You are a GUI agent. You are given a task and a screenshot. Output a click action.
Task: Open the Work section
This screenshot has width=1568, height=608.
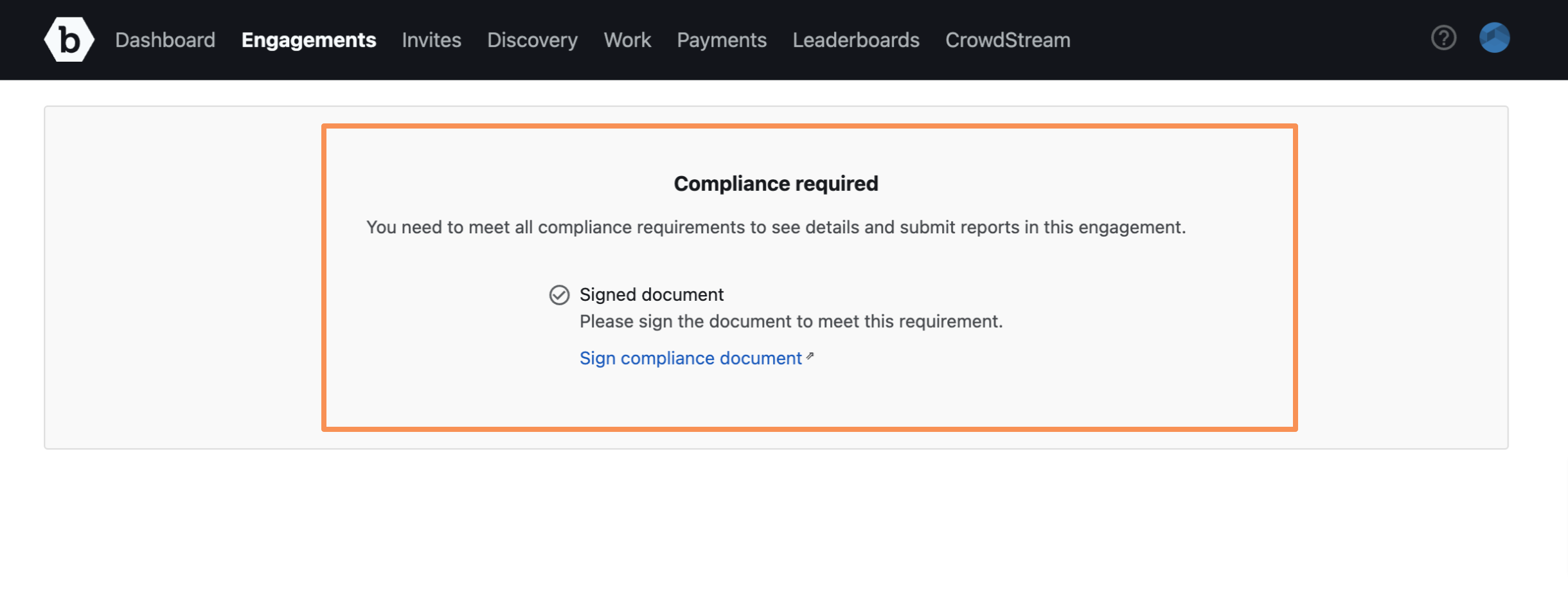[627, 40]
